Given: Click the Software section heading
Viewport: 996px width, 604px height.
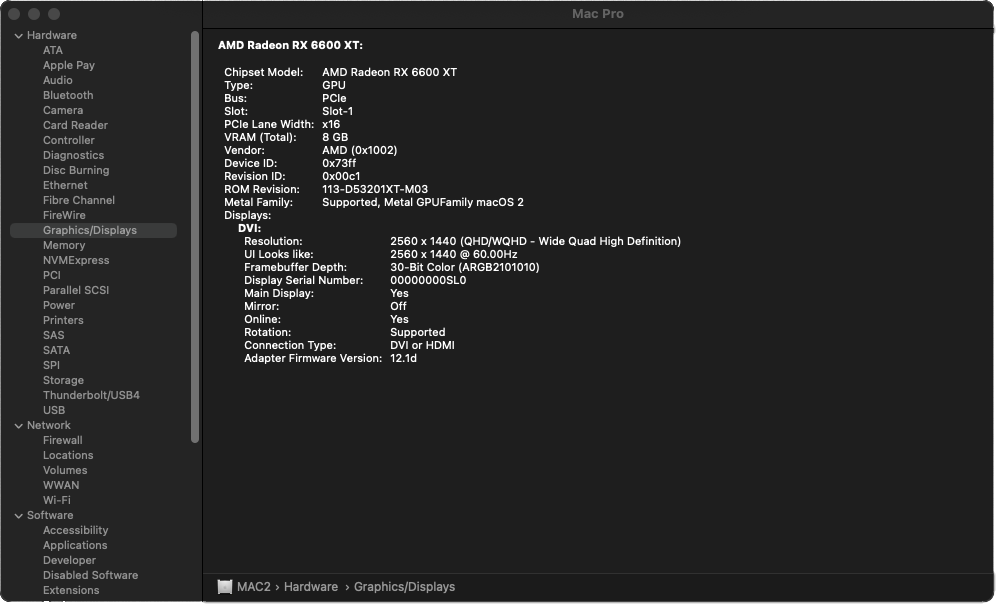Looking at the screenshot, I should [x=50, y=516].
